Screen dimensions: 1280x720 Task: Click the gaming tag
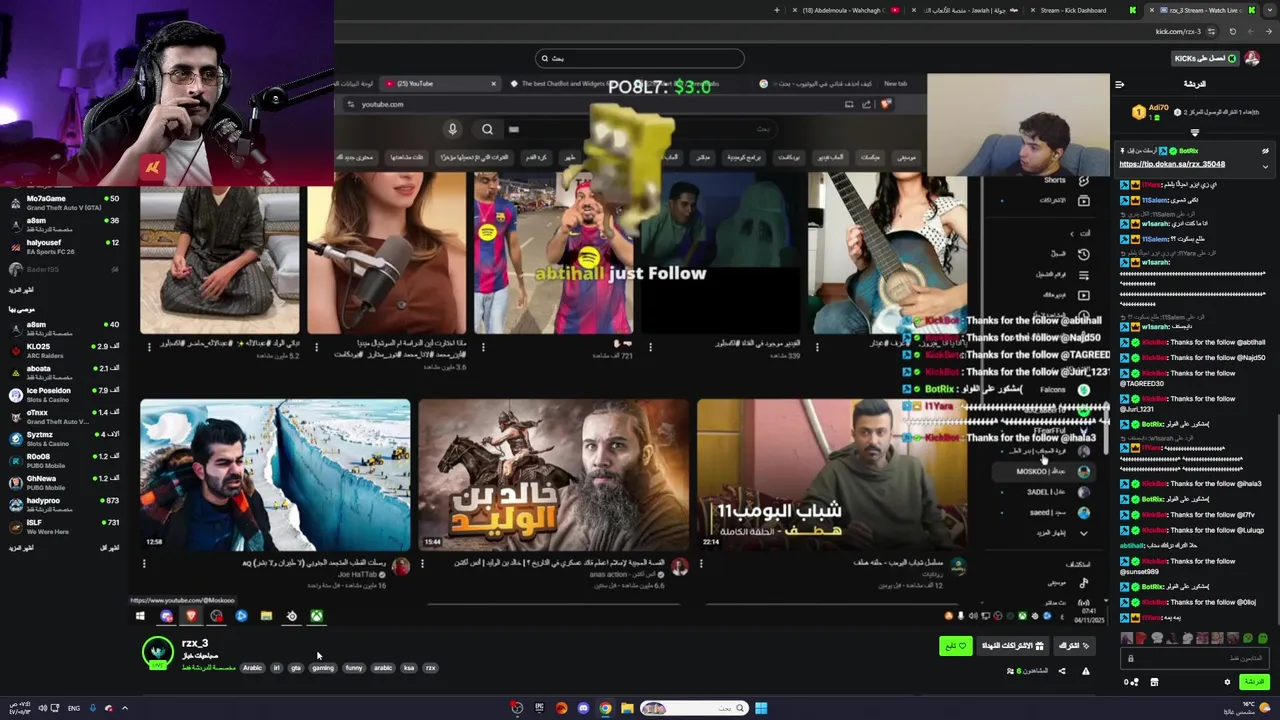[323, 668]
